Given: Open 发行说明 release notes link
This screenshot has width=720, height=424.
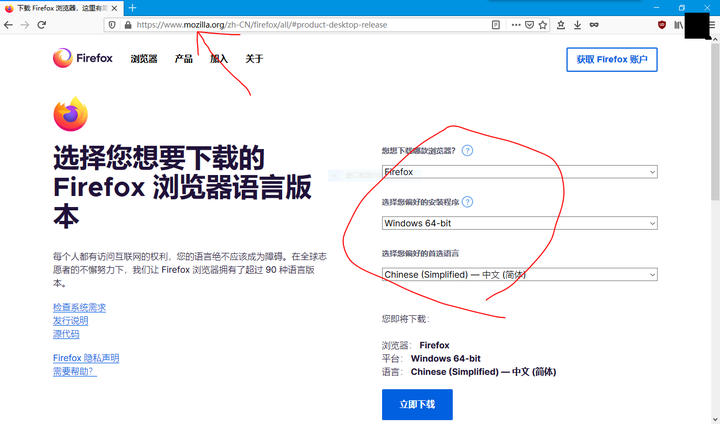Looking at the screenshot, I should [70, 321].
